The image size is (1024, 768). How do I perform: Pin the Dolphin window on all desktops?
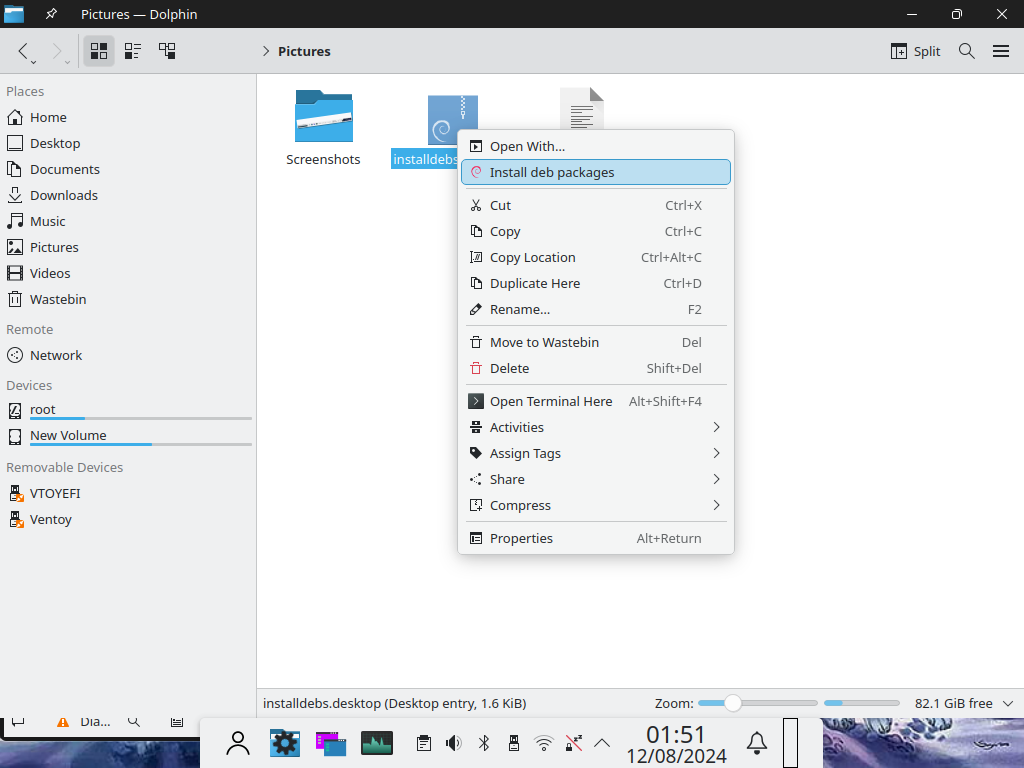[x=51, y=14]
